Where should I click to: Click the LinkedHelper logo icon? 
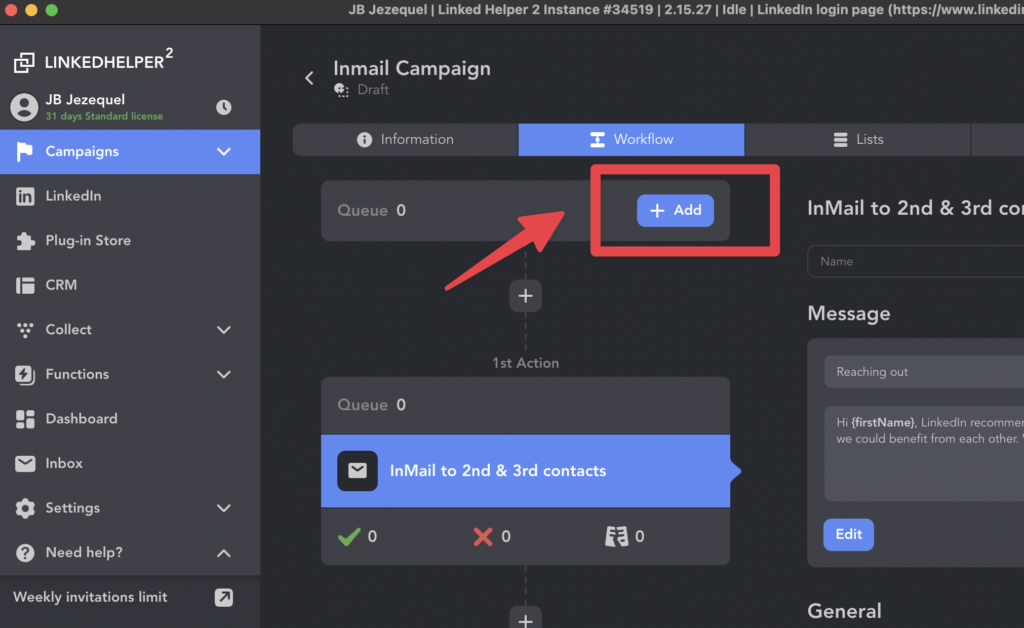click(24, 62)
